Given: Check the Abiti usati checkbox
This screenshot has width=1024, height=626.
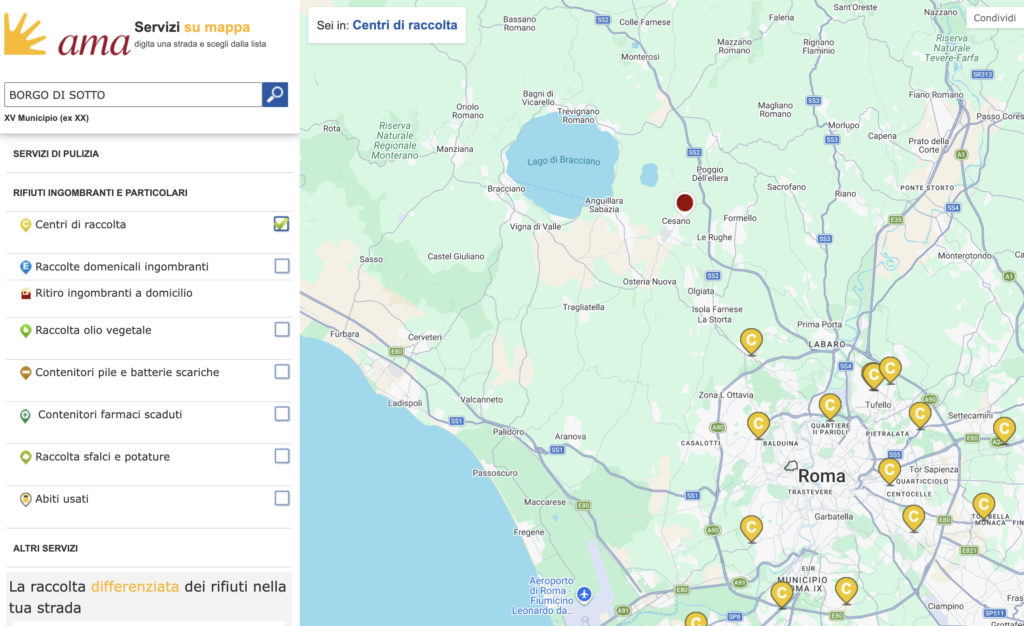Looking at the screenshot, I should (x=282, y=498).
